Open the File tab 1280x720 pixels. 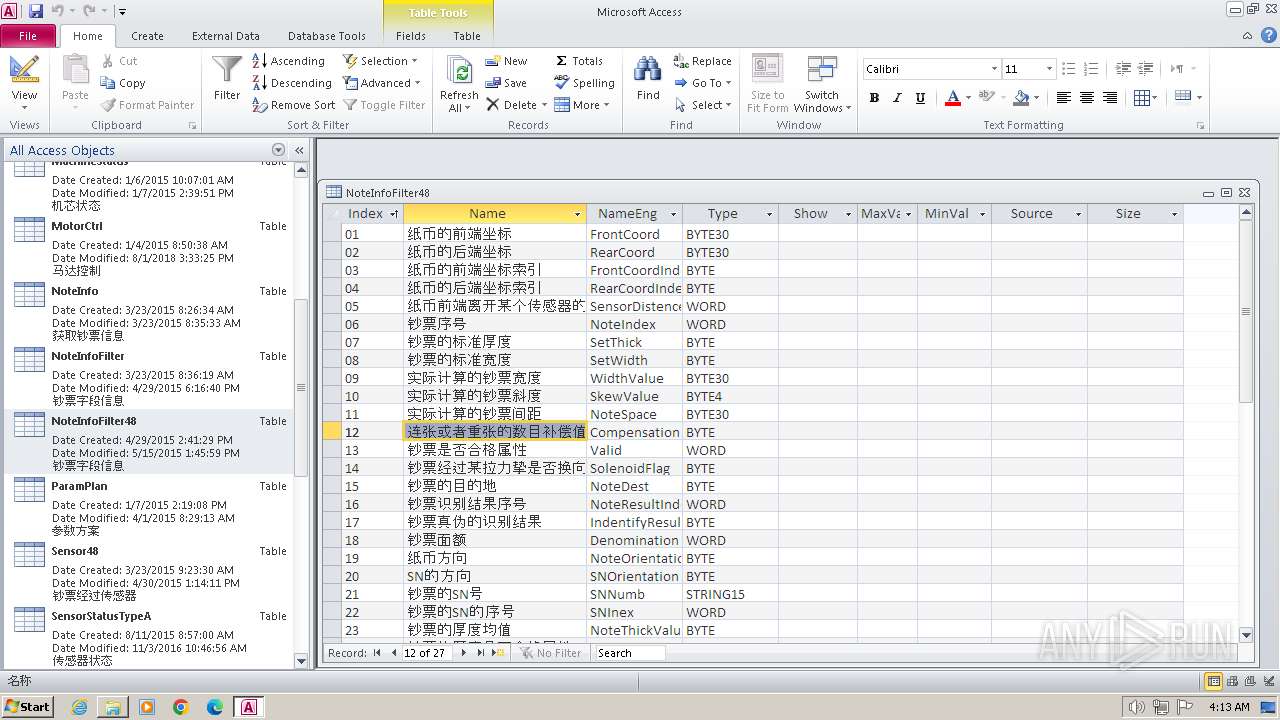[28, 36]
